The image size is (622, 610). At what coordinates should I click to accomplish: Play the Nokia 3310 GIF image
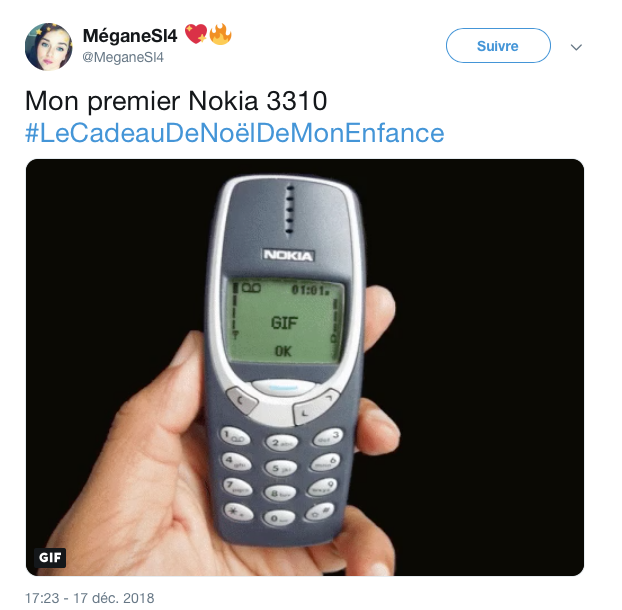pos(305,367)
